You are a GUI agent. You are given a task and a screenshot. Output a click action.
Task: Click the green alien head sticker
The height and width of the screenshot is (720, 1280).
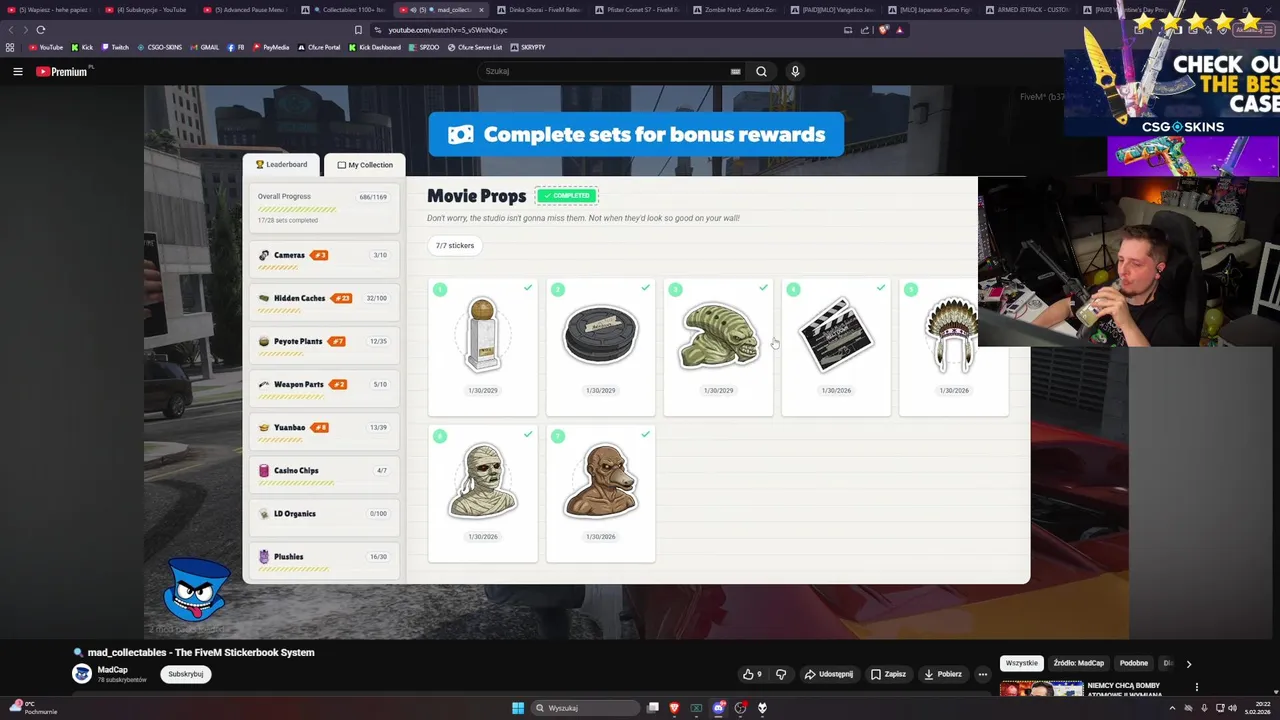[718, 336]
